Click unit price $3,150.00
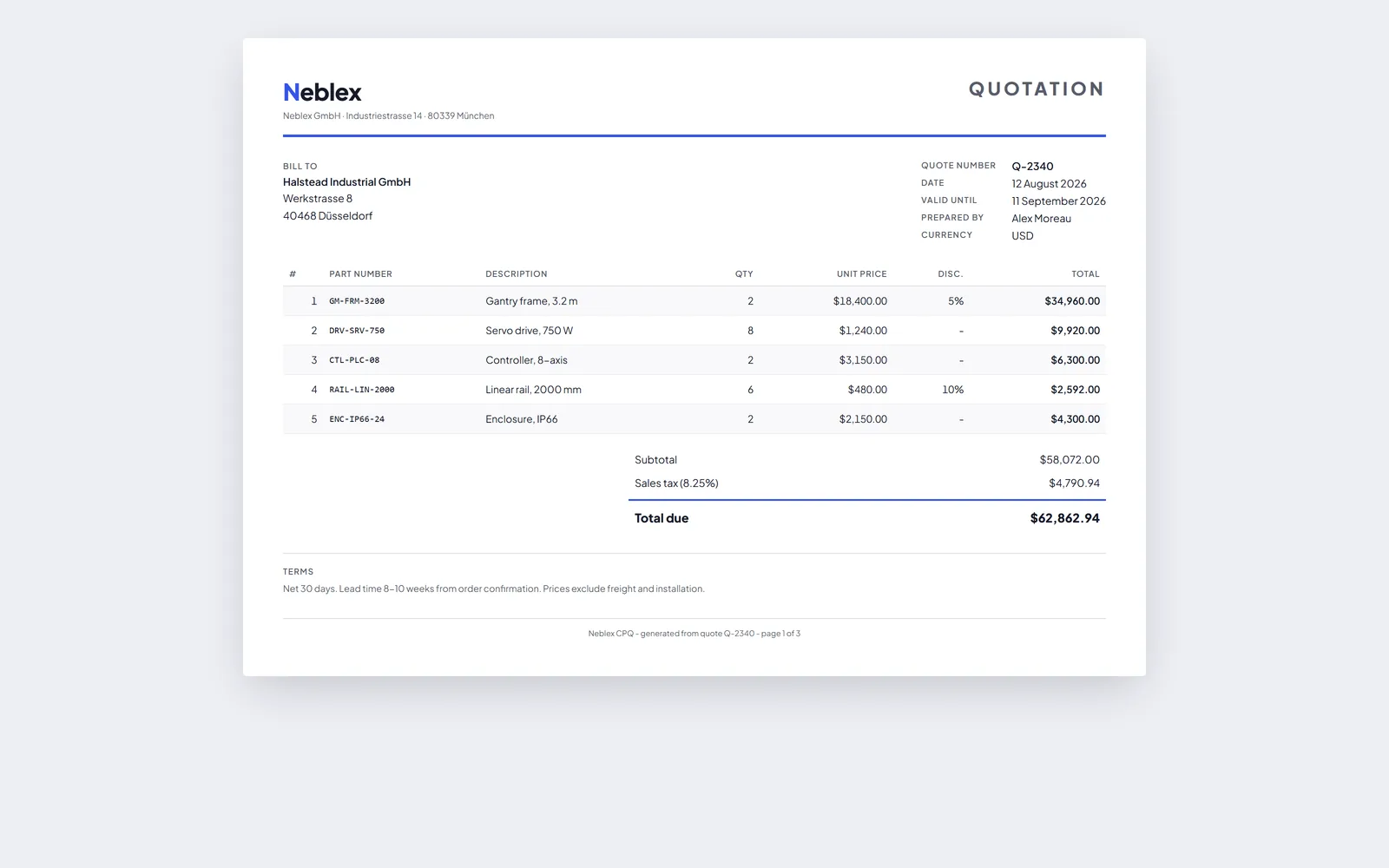Viewport: 1389px width, 868px height. pyautogui.click(x=863, y=360)
